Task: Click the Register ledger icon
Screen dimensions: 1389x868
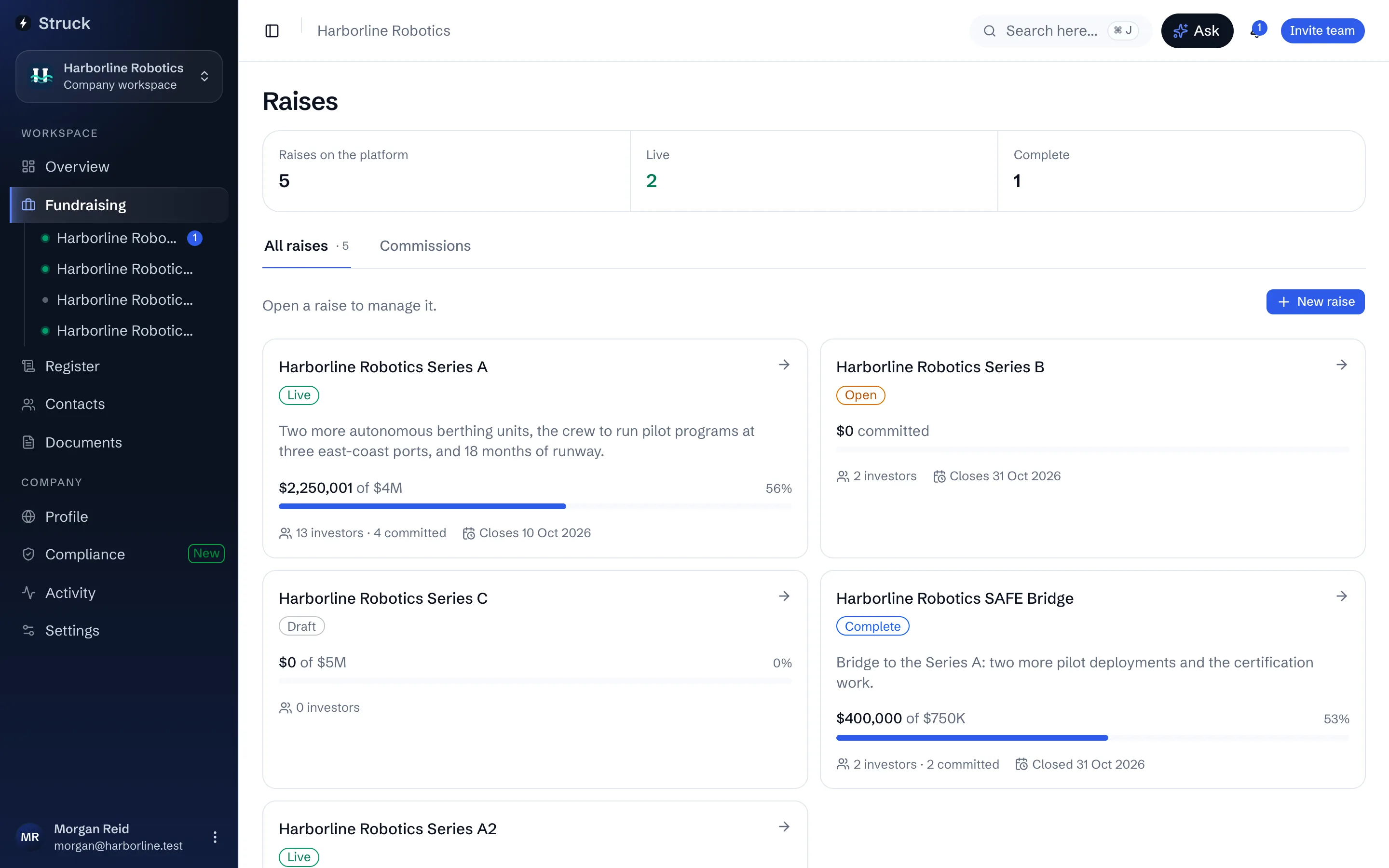Action: click(28, 366)
